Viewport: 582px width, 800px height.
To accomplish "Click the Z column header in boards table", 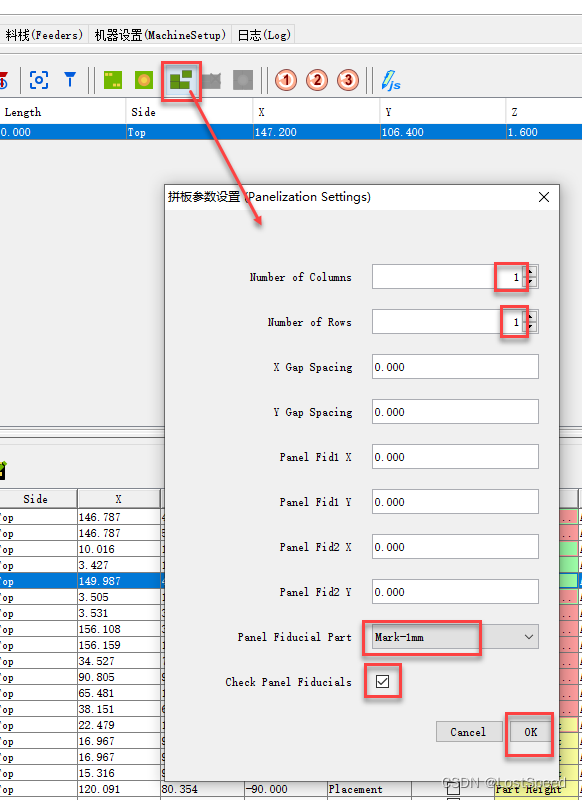I will [544, 112].
